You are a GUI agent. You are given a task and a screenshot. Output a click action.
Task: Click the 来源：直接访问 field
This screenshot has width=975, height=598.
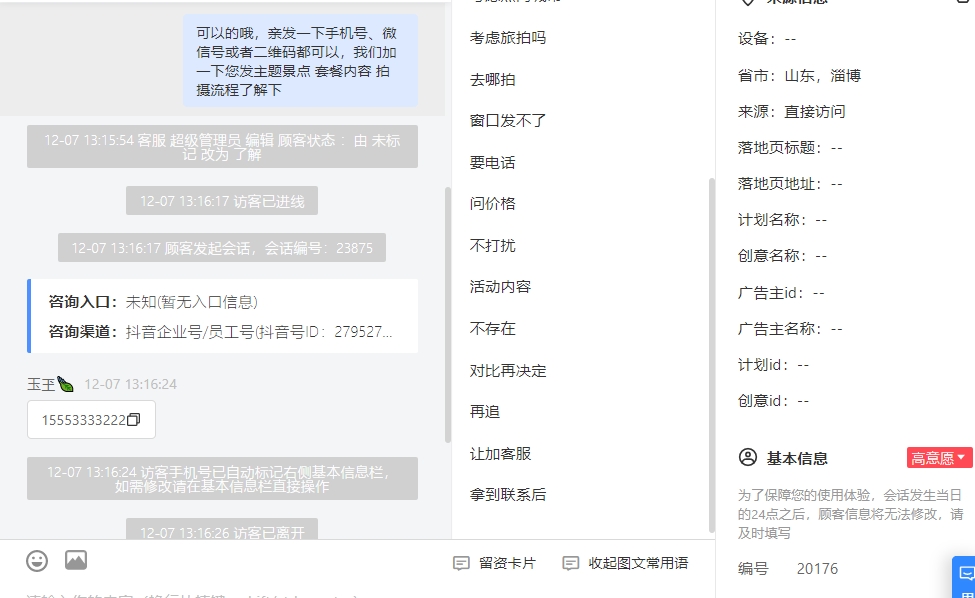pyautogui.click(x=792, y=112)
